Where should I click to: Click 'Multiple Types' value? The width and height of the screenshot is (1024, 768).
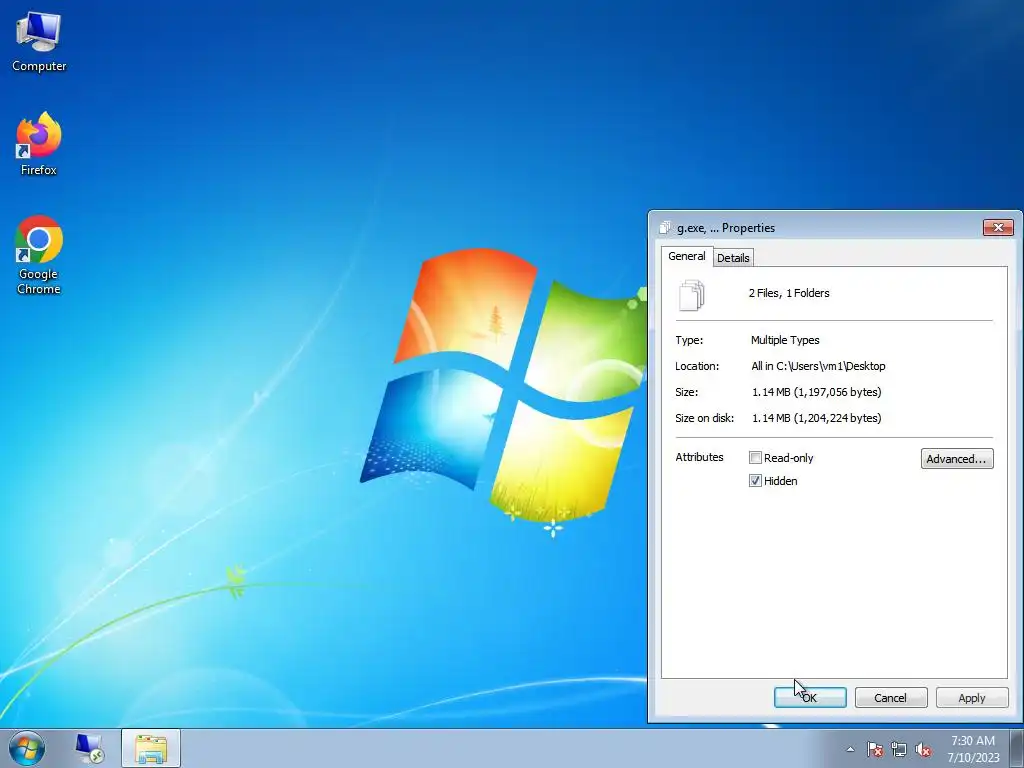pos(785,340)
